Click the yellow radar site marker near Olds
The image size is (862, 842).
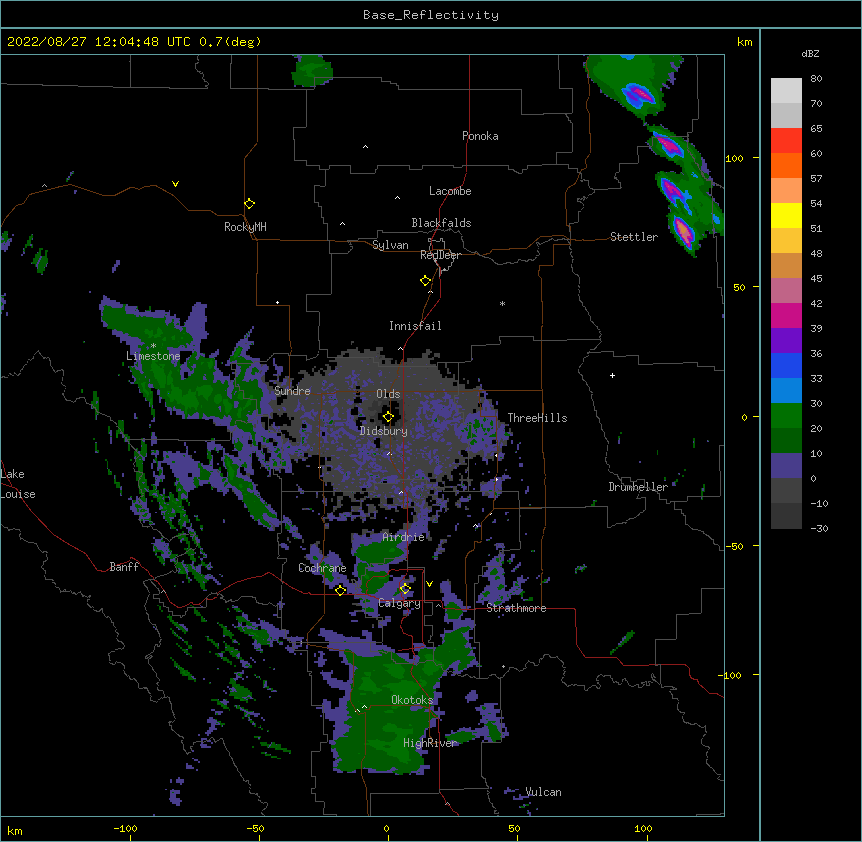(388, 417)
